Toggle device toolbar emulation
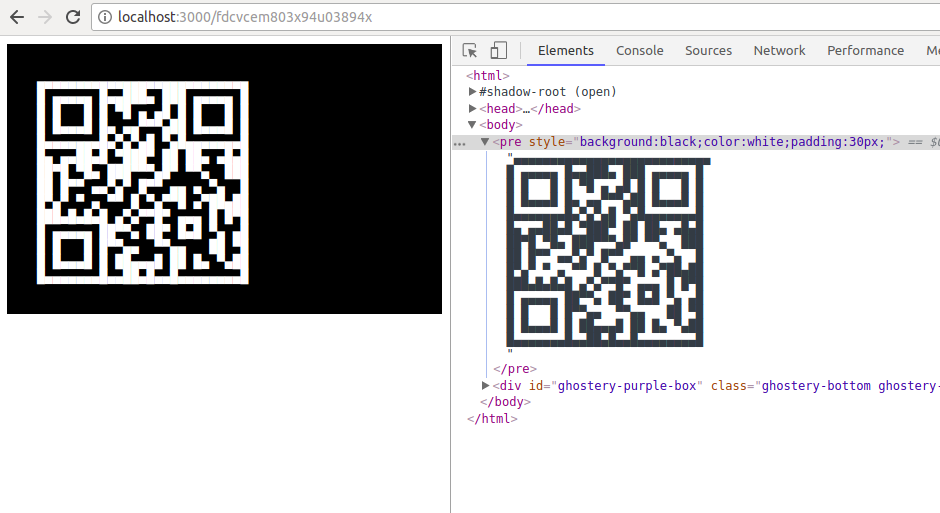Image resolution: width=940 pixels, height=513 pixels. coord(498,50)
